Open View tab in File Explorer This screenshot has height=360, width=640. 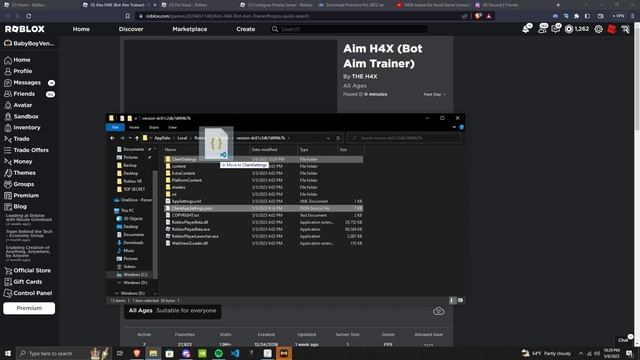[172, 127]
